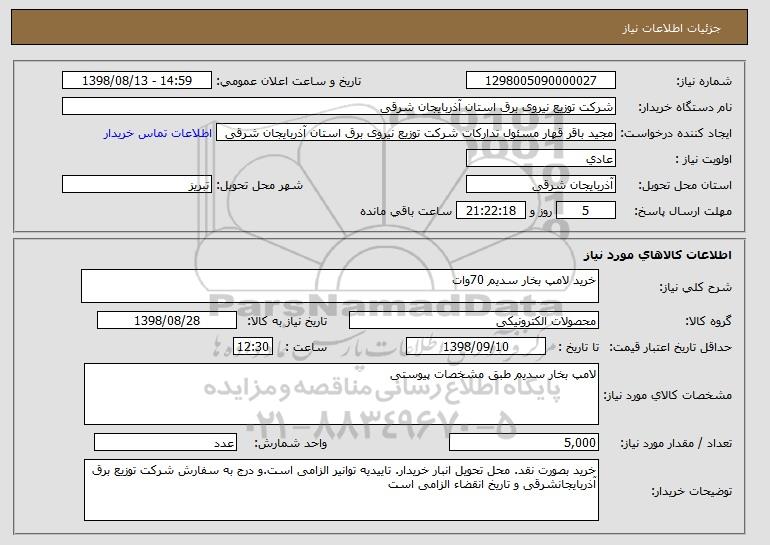Click the priority field showing عادي
Viewport: 770px width, 545px height.
click(541, 159)
